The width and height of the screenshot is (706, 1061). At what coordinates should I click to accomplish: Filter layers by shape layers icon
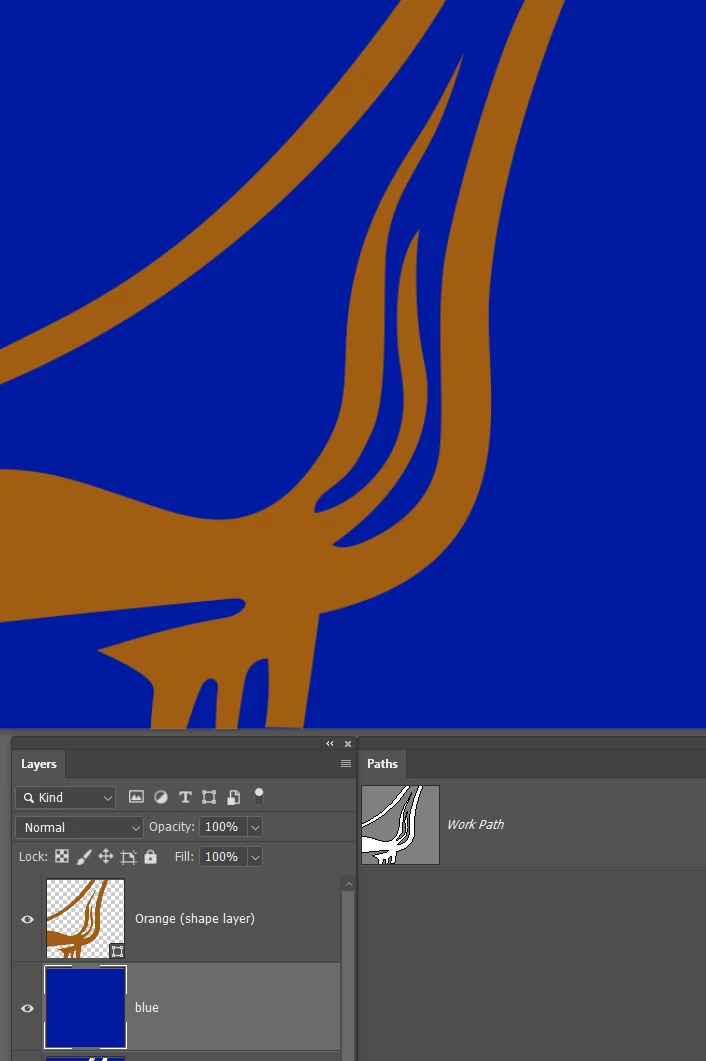point(209,797)
